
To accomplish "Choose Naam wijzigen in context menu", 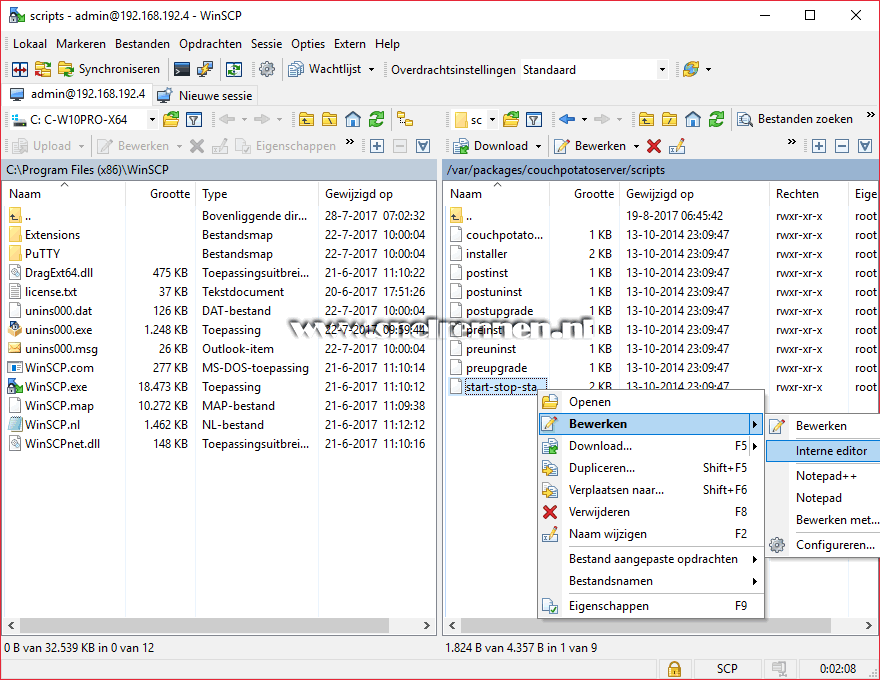I will [x=651, y=534].
